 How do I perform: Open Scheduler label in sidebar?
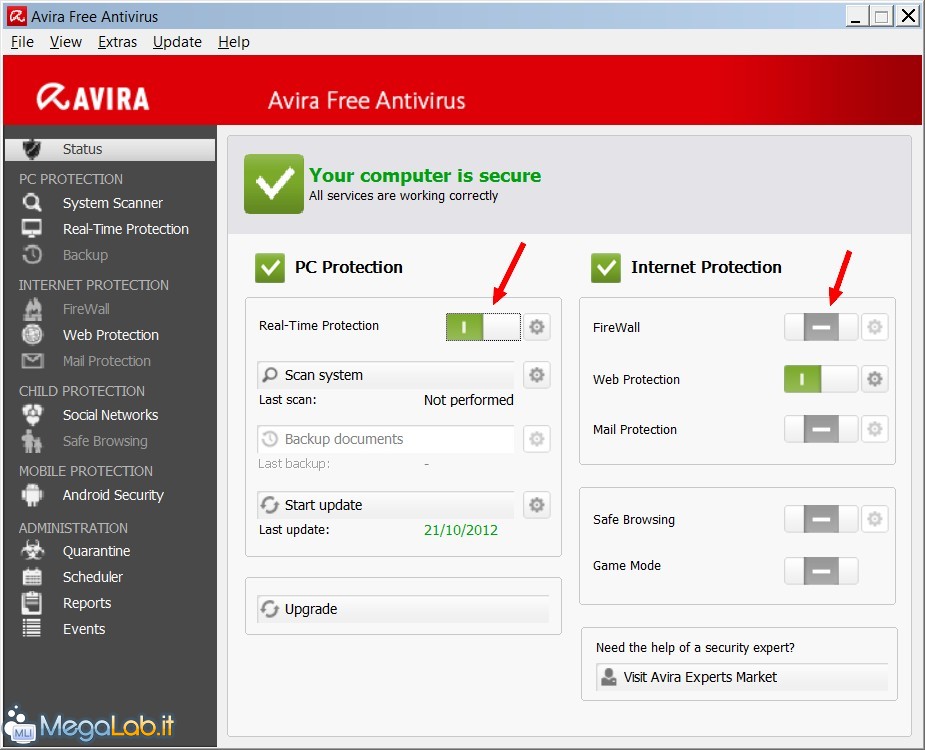coord(93,577)
